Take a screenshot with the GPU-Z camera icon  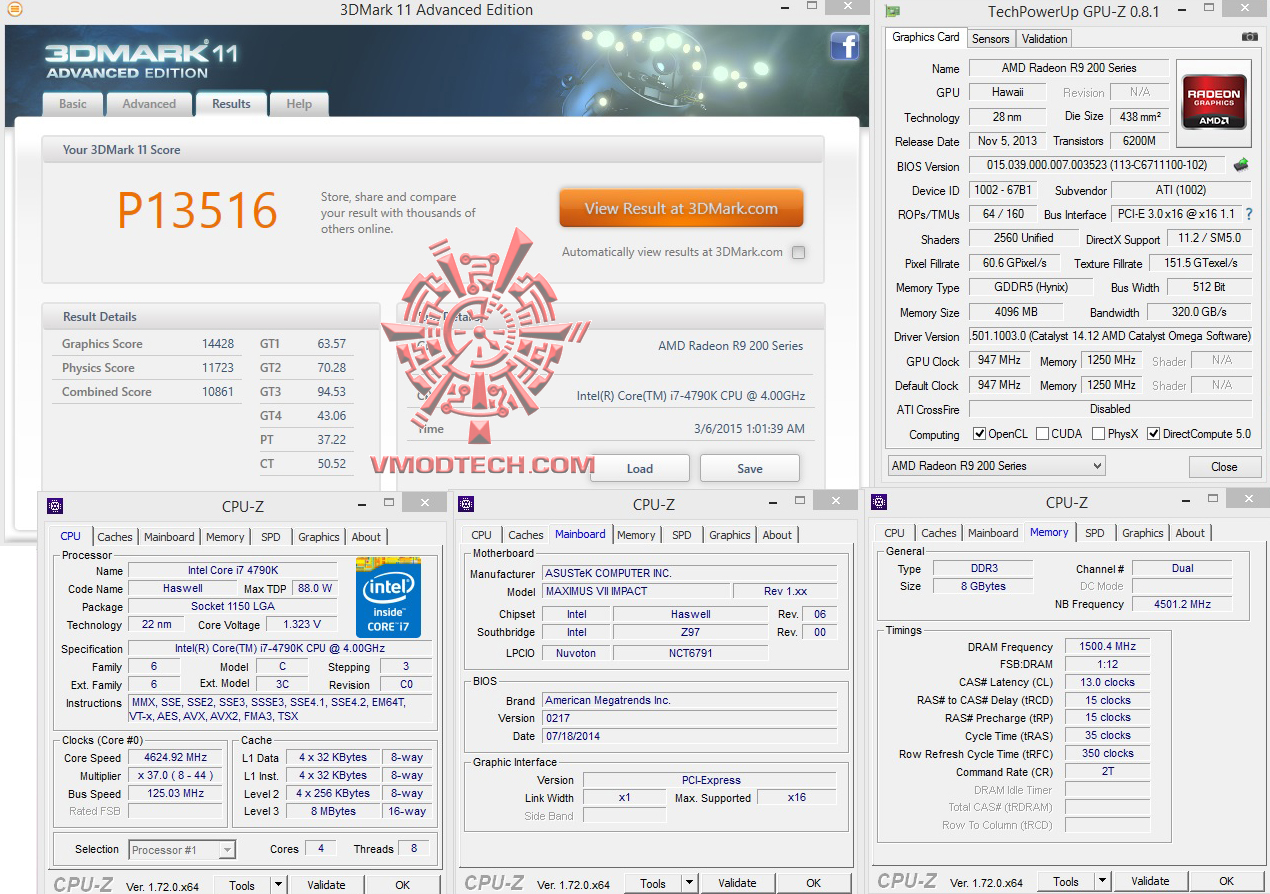click(1250, 37)
